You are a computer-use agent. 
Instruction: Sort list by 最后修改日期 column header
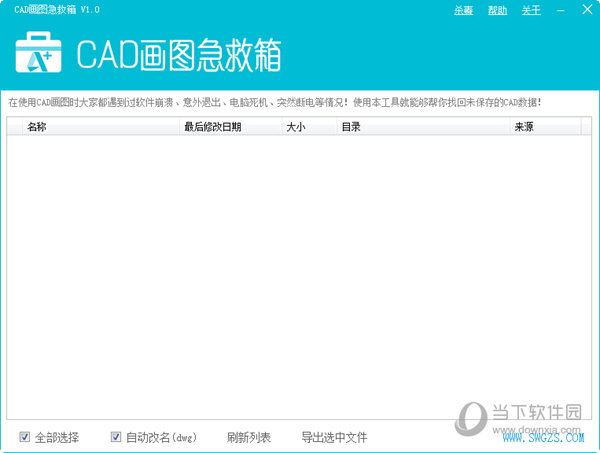pos(231,127)
